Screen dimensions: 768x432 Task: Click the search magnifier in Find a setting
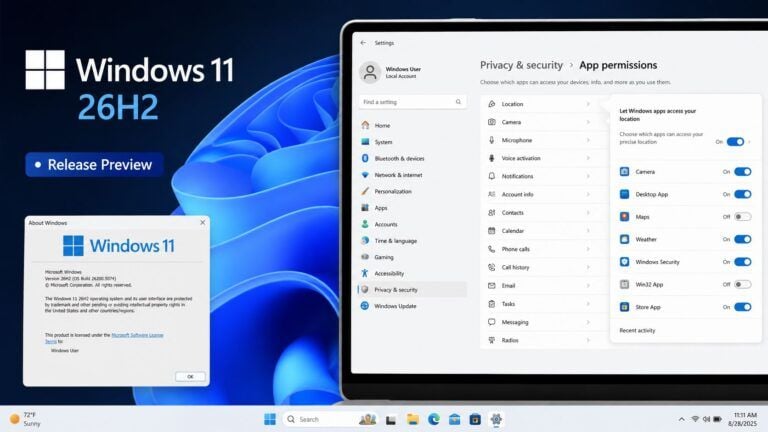458,102
